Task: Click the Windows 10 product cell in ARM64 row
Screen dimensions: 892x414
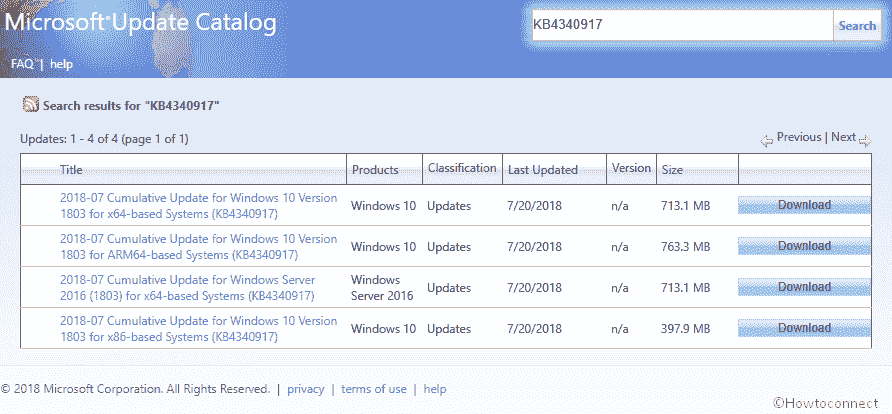Action: 383,247
